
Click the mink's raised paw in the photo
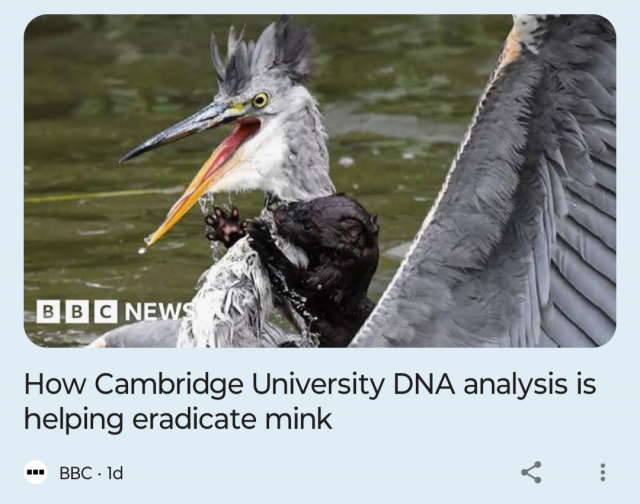224,225
